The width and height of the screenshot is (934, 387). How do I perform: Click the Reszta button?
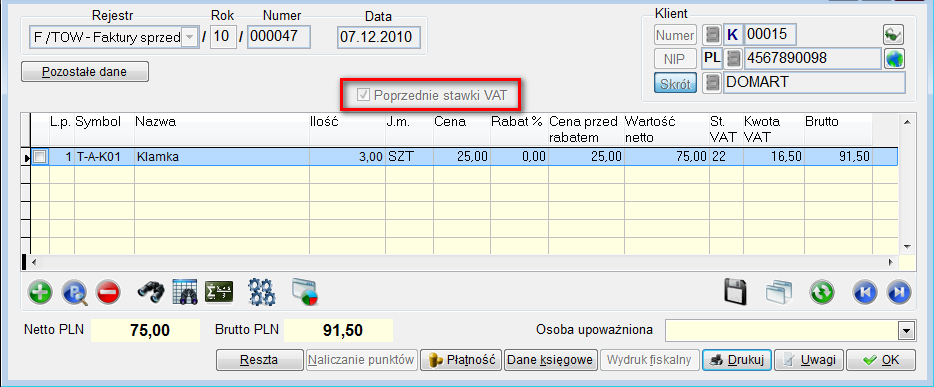pyautogui.click(x=260, y=360)
